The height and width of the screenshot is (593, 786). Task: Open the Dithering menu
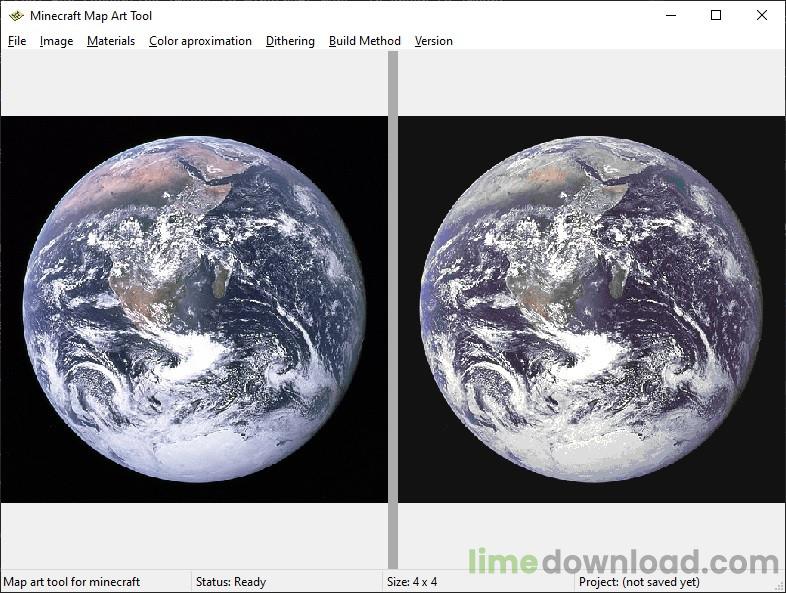pyautogui.click(x=290, y=41)
